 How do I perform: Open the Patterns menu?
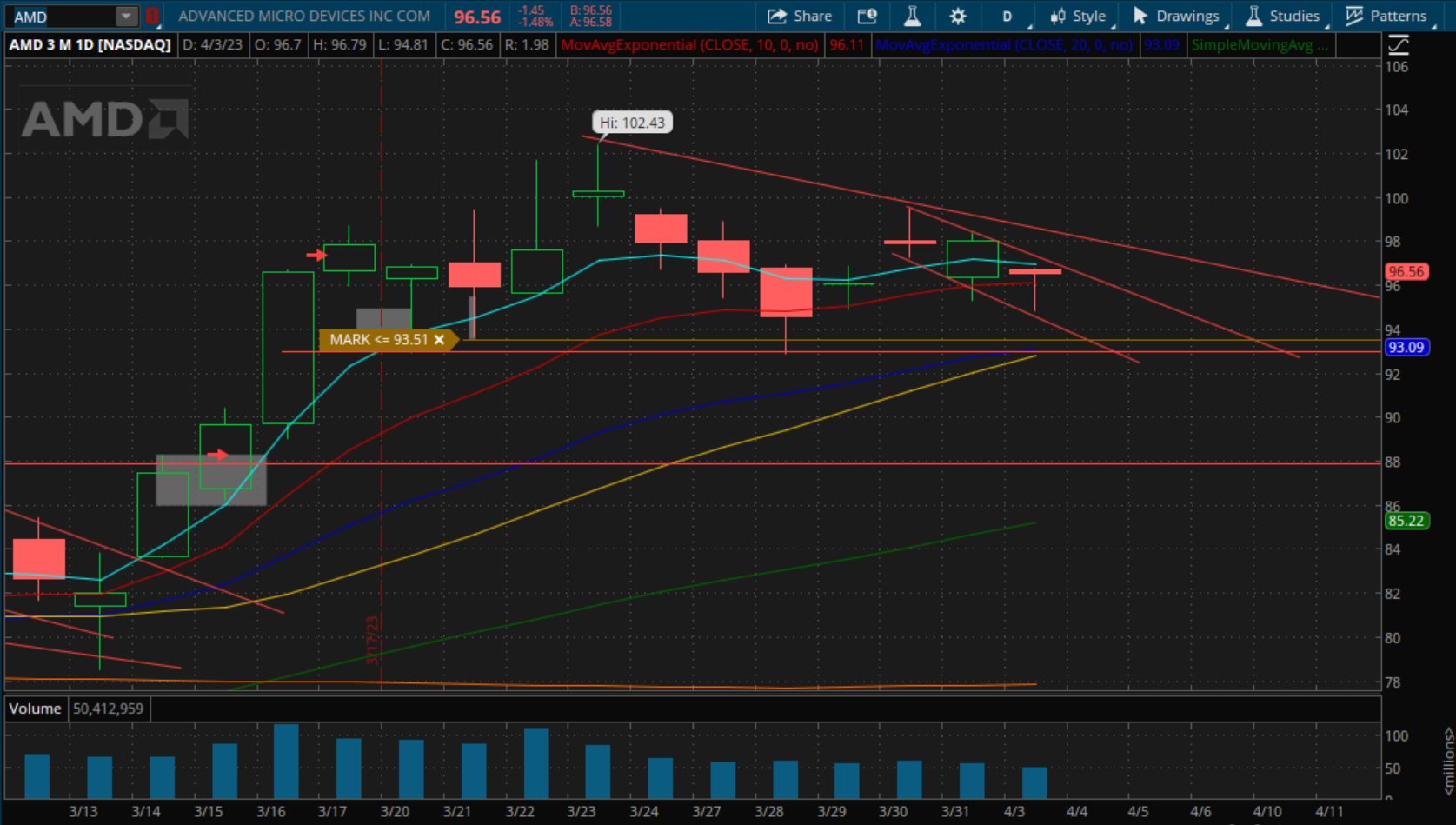tap(1387, 16)
